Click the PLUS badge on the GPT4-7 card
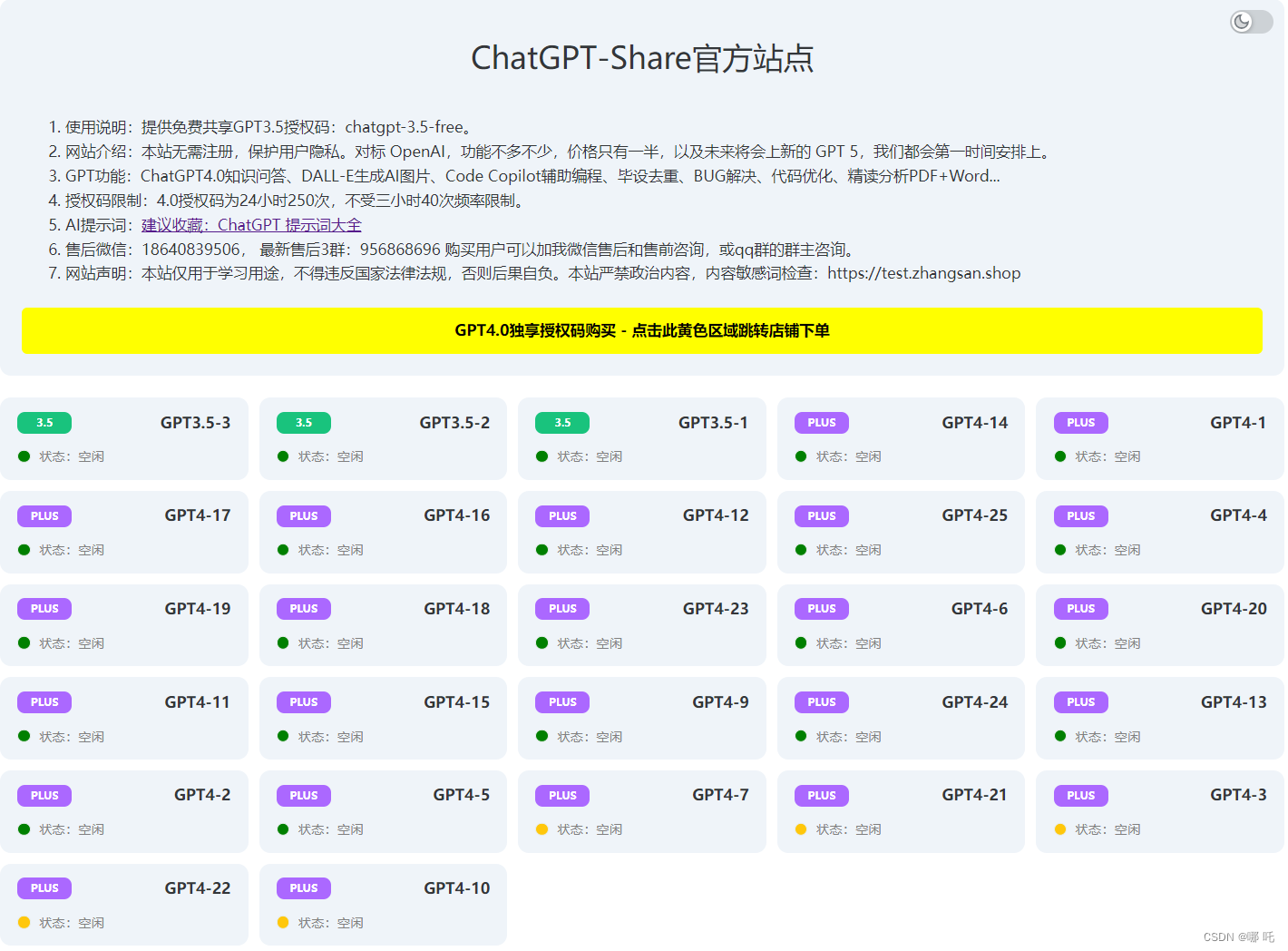Viewport: 1288px width, 951px height. click(x=562, y=796)
